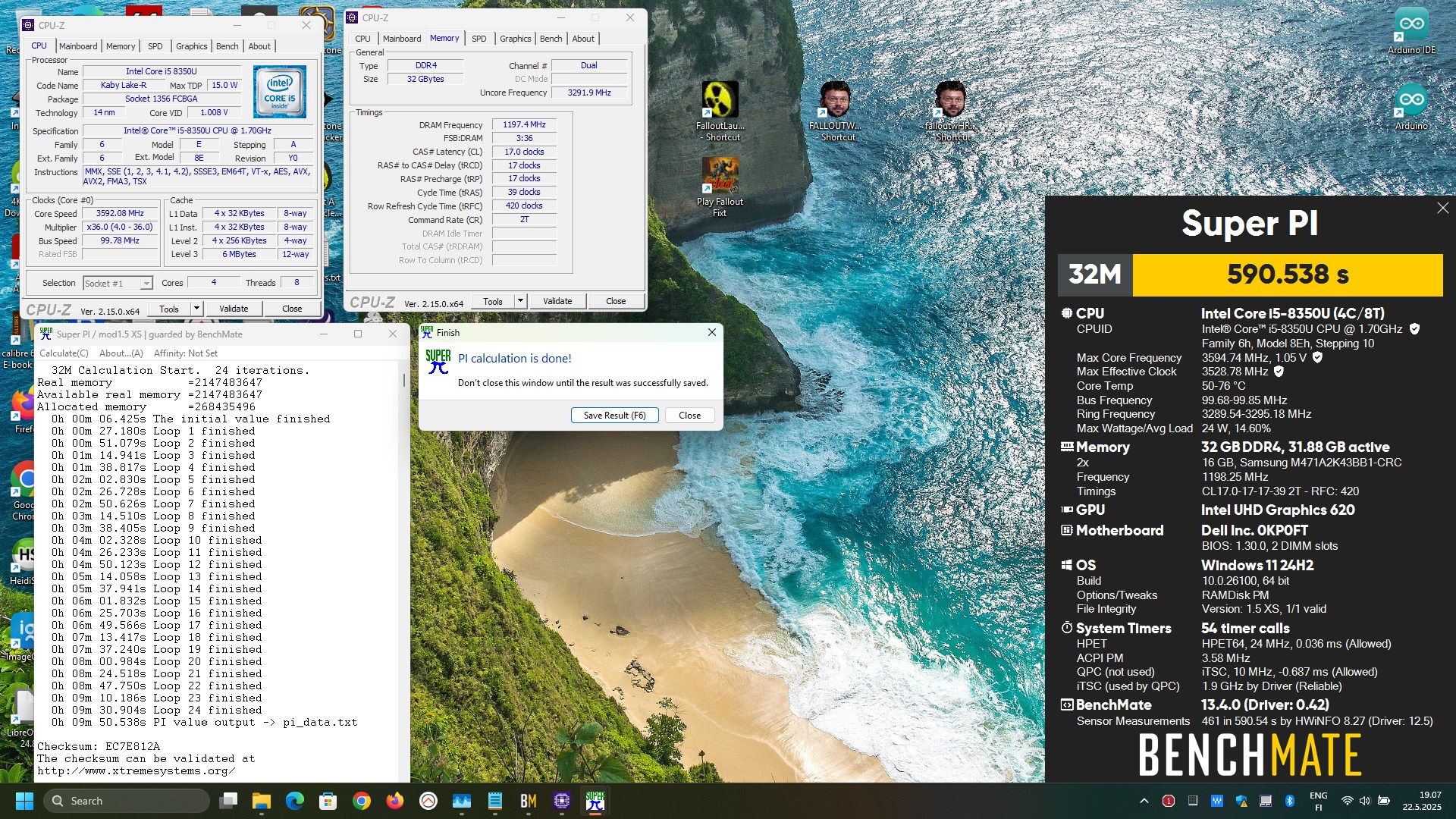
Task: Click Tools button in CPU-Z Memory window
Action: [x=493, y=301]
